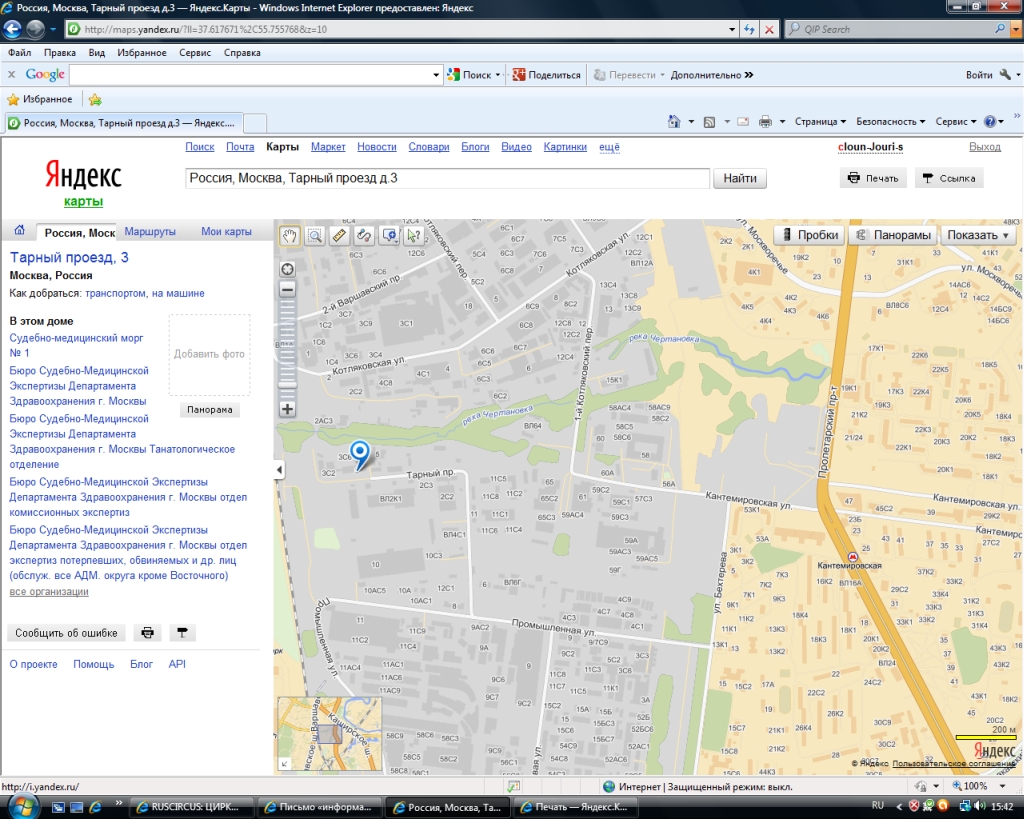Choose the ruler distance measurement tool
1024x819 pixels.
(340, 236)
